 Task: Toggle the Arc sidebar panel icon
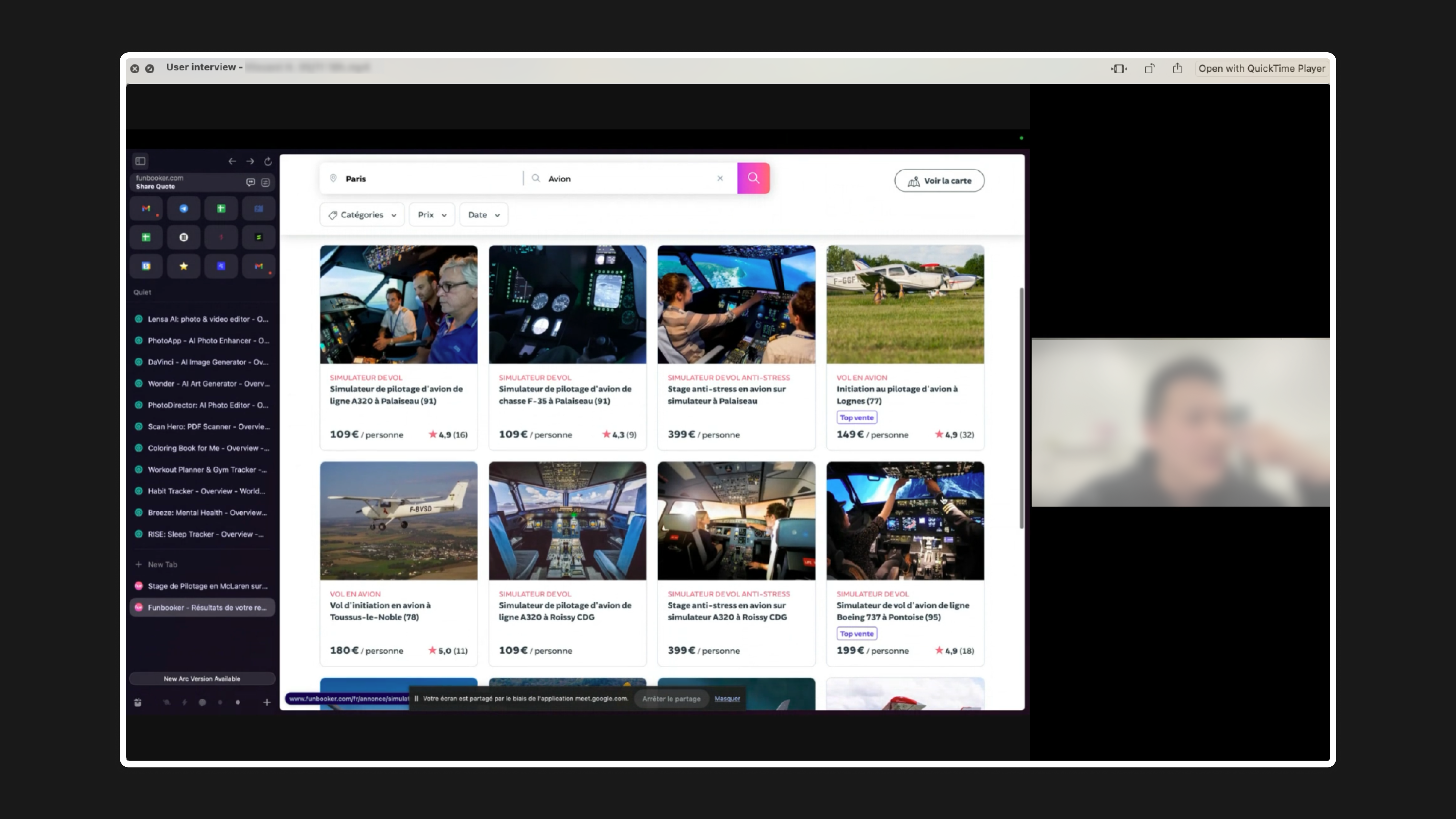point(140,161)
